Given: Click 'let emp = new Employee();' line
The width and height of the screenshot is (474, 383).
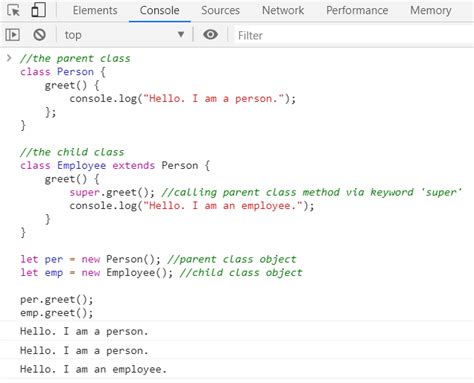Looking at the screenshot, I should [96, 272].
